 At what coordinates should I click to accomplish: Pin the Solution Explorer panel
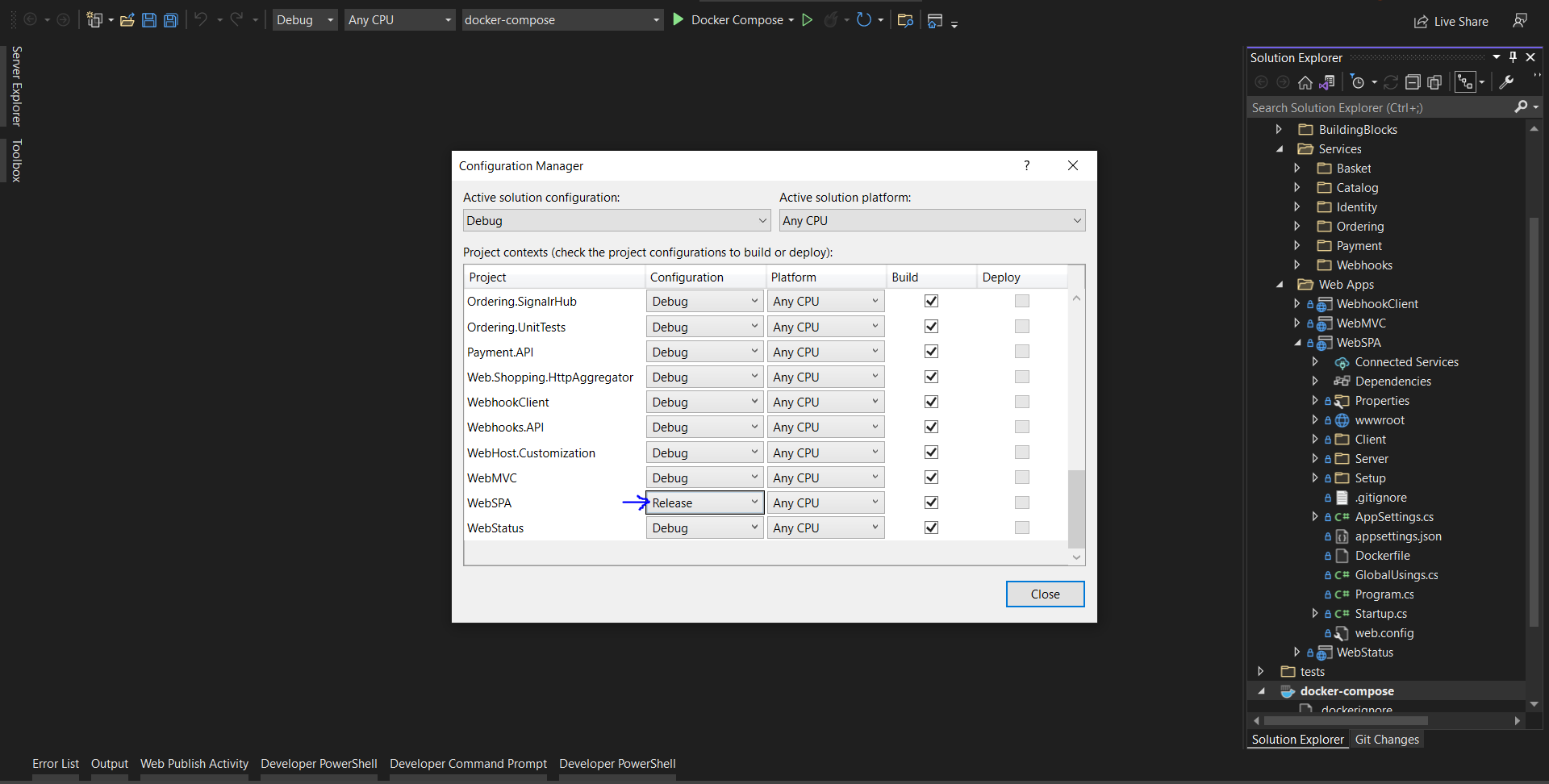[1513, 57]
